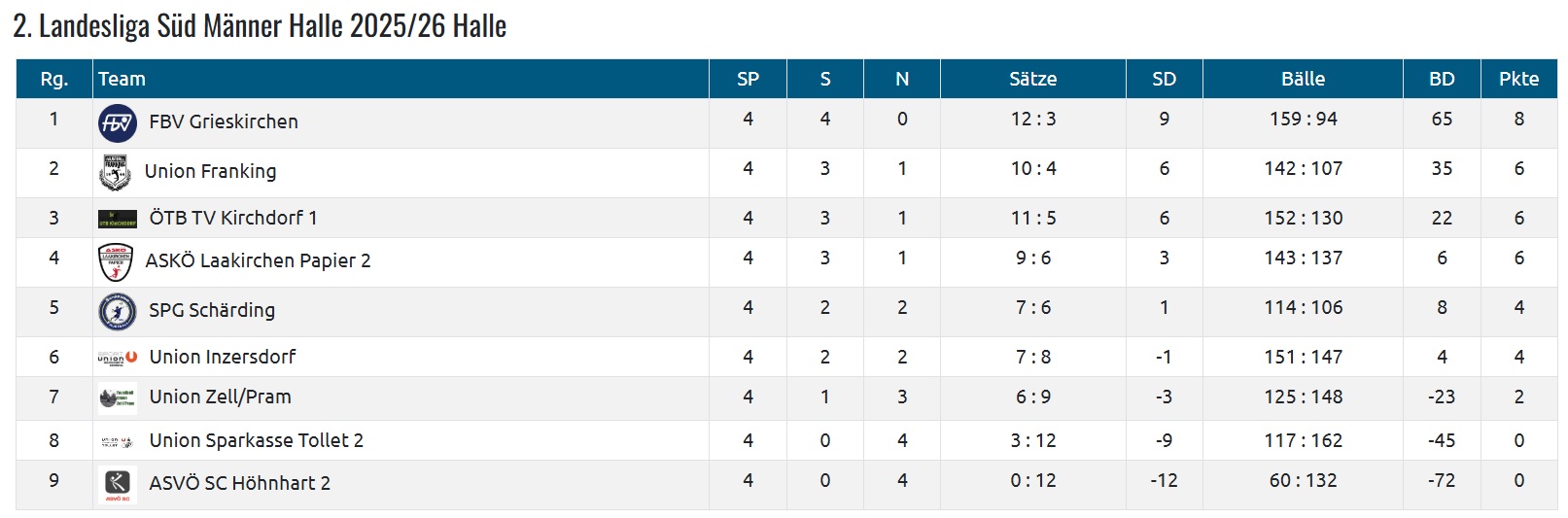
Task: Click the Sätze column header
Action: 1032,80
